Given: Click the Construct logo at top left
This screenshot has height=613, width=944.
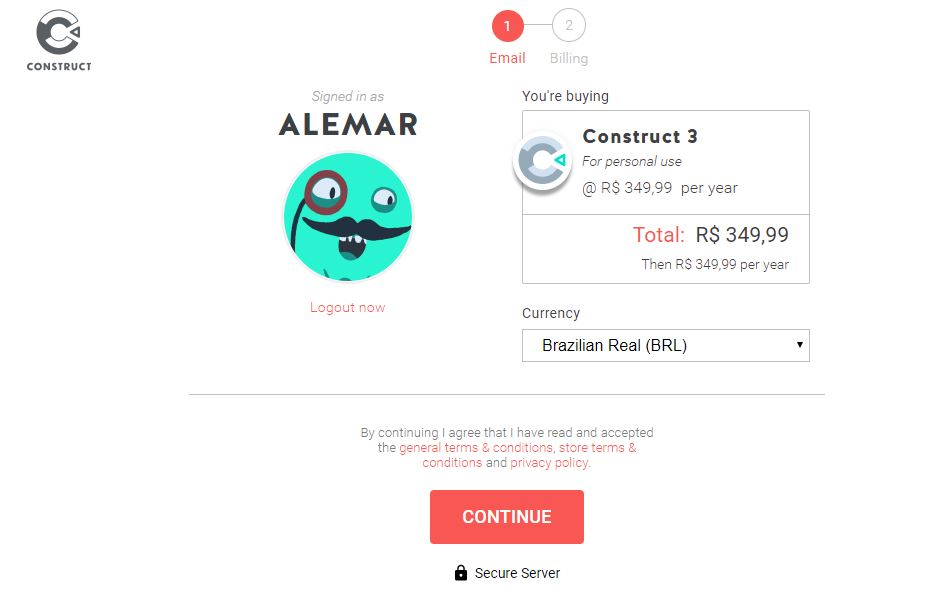Looking at the screenshot, I should [x=58, y=40].
